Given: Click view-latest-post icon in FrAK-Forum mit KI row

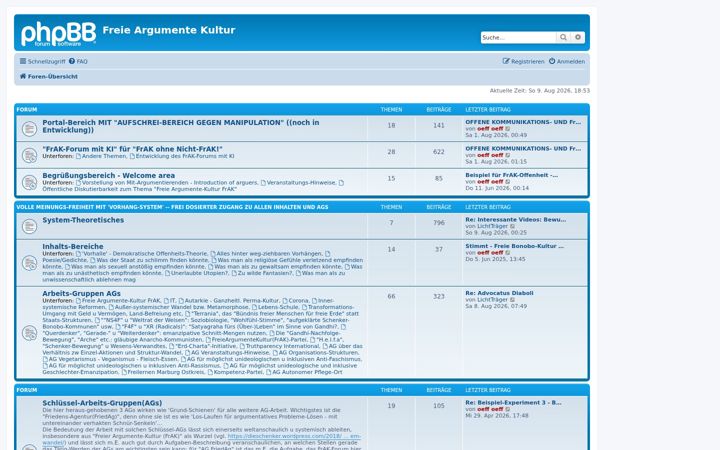Looking at the screenshot, I should (508, 155).
